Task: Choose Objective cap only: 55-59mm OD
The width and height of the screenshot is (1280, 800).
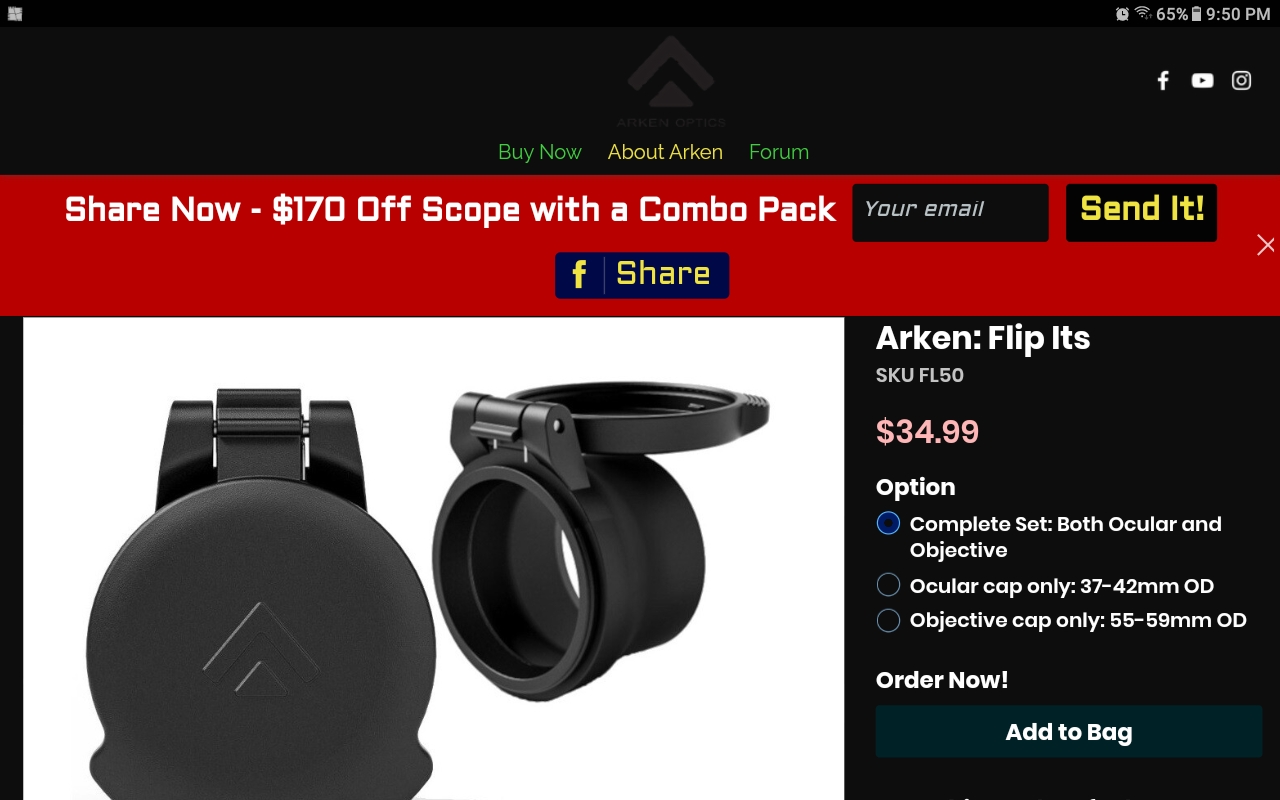Action: pos(888,620)
